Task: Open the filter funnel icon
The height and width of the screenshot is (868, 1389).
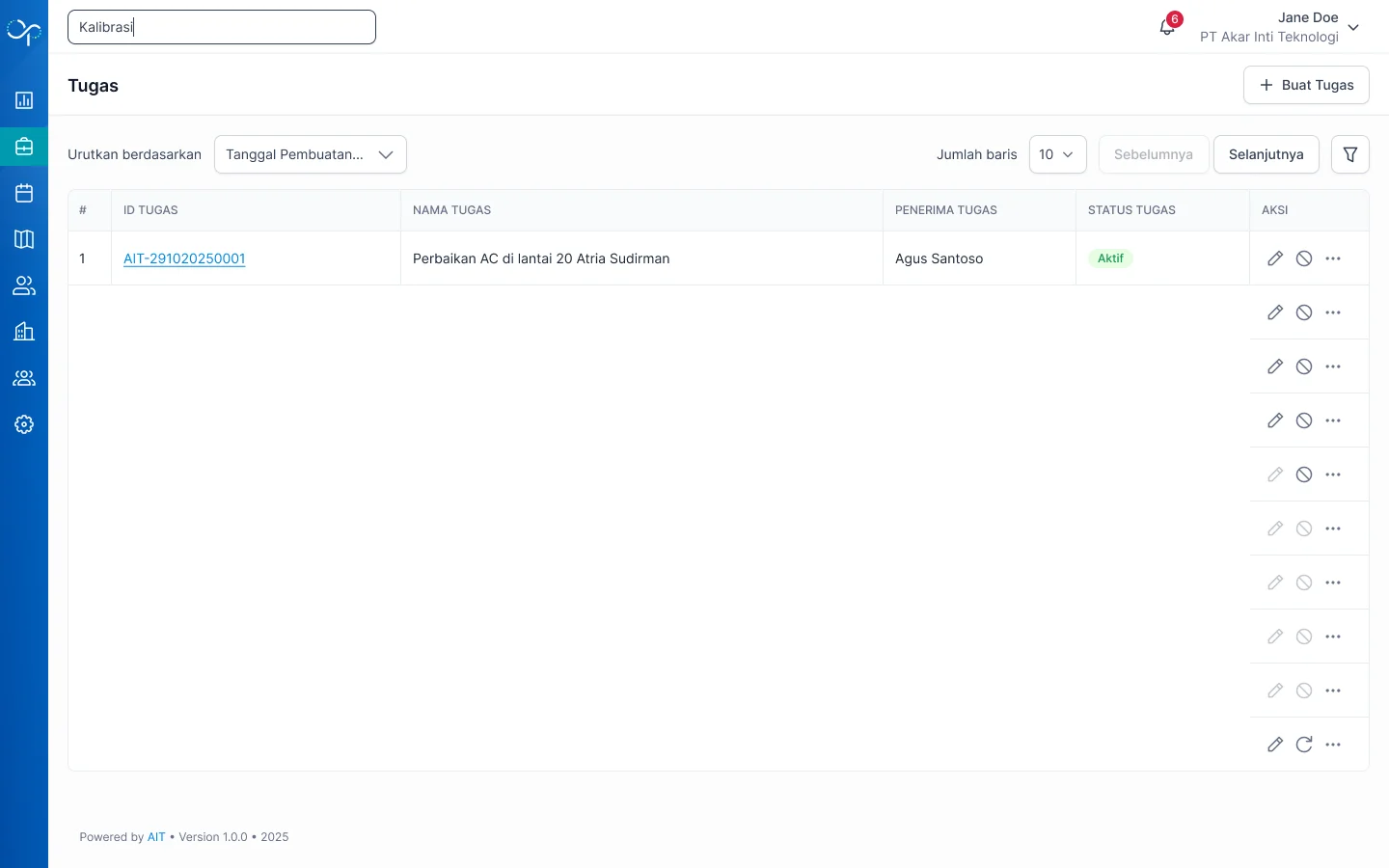Action: pyautogui.click(x=1350, y=154)
